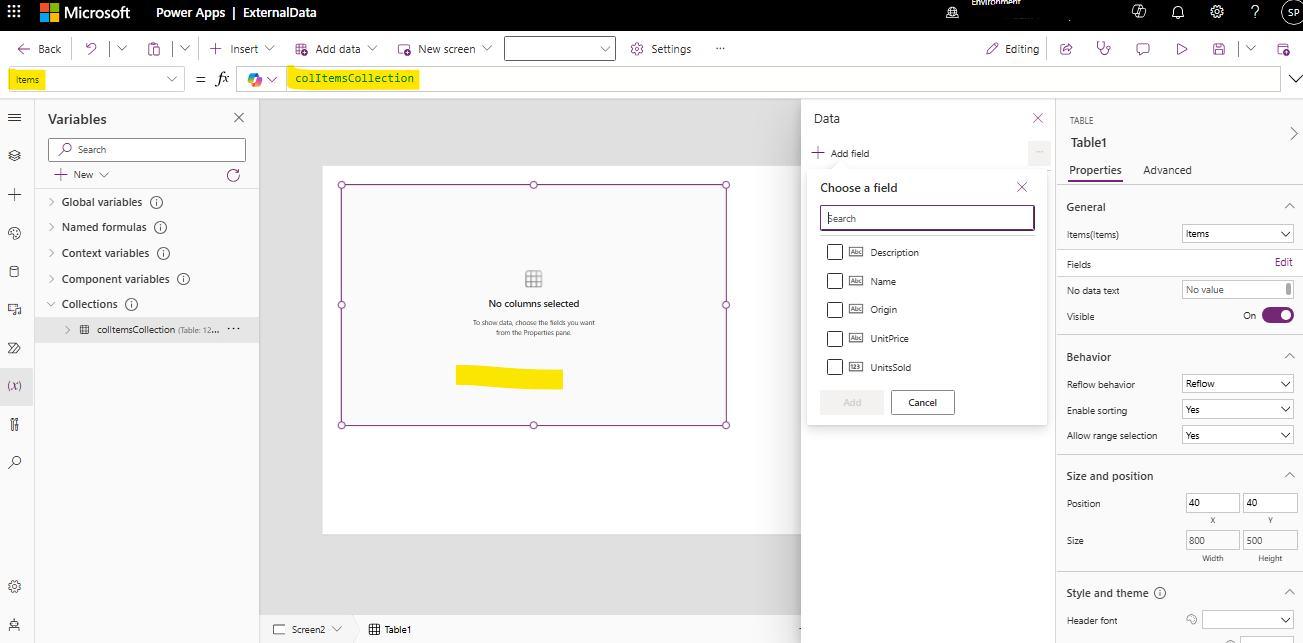Open Power Automate icon in sidebar
Screen dimensions: 1303x643
pyautogui.click(x=14, y=348)
